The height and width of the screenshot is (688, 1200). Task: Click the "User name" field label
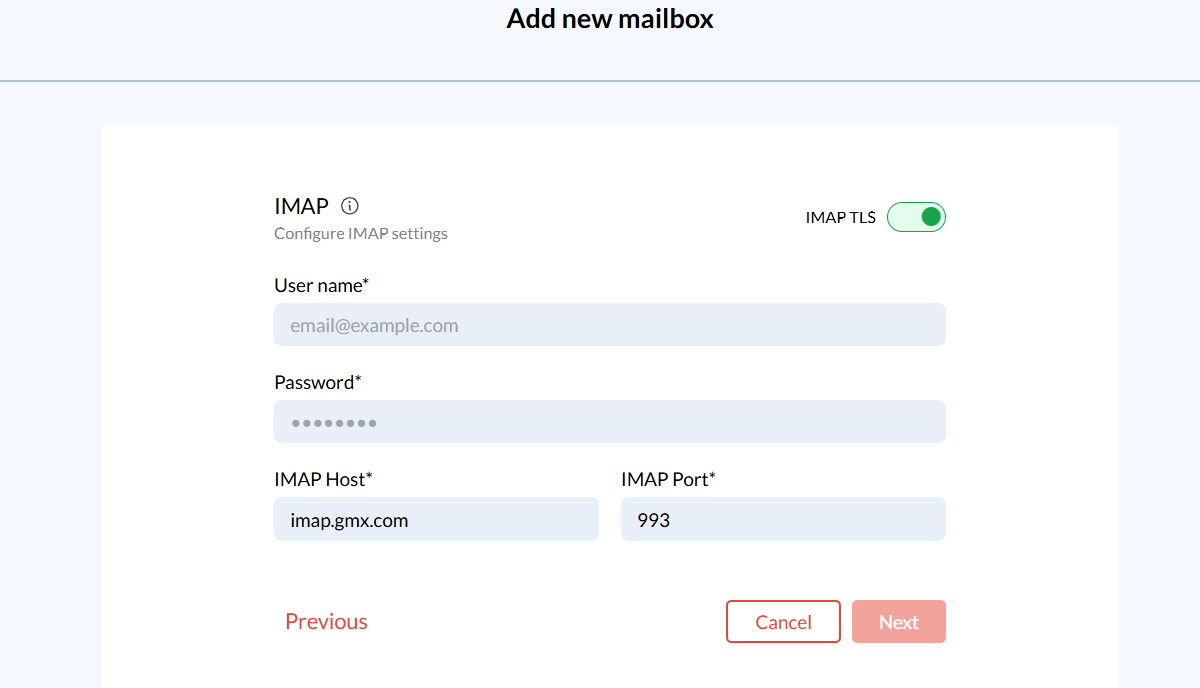pyautogui.click(x=317, y=286)
